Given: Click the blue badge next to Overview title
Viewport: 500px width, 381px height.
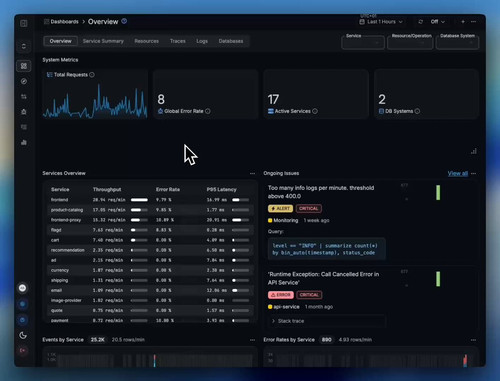Looking at the screenshot, I should pos(124,21).
